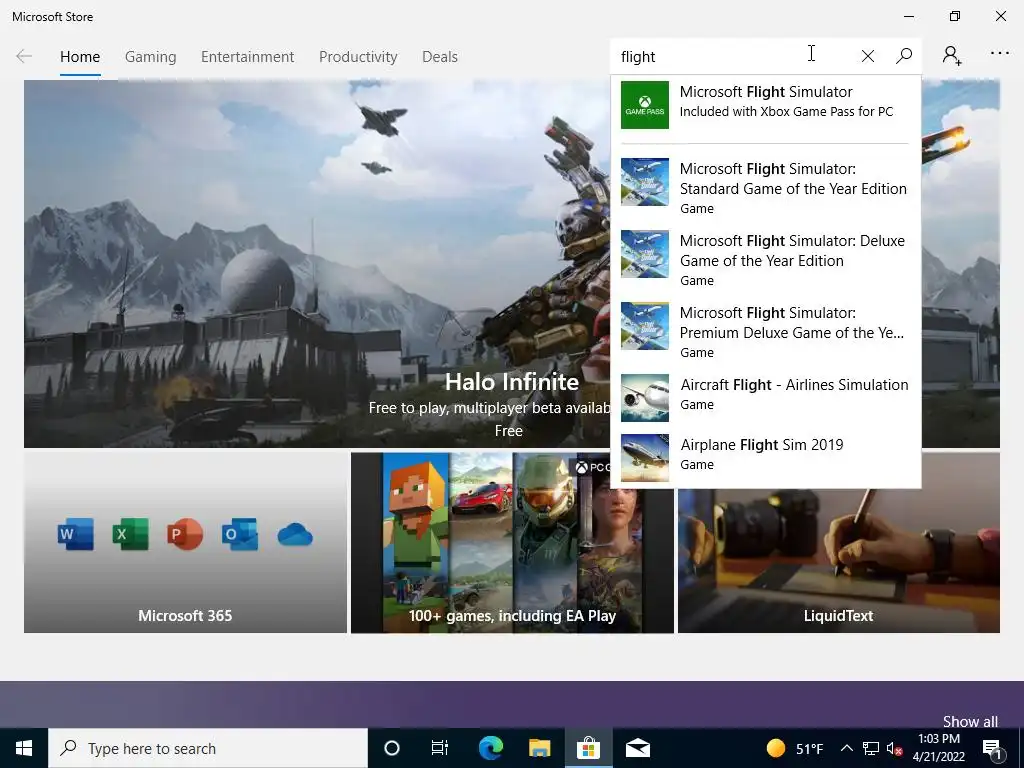Open File Explorer from taskbar
Screen dimensions: 1024x768
[539, 748]
